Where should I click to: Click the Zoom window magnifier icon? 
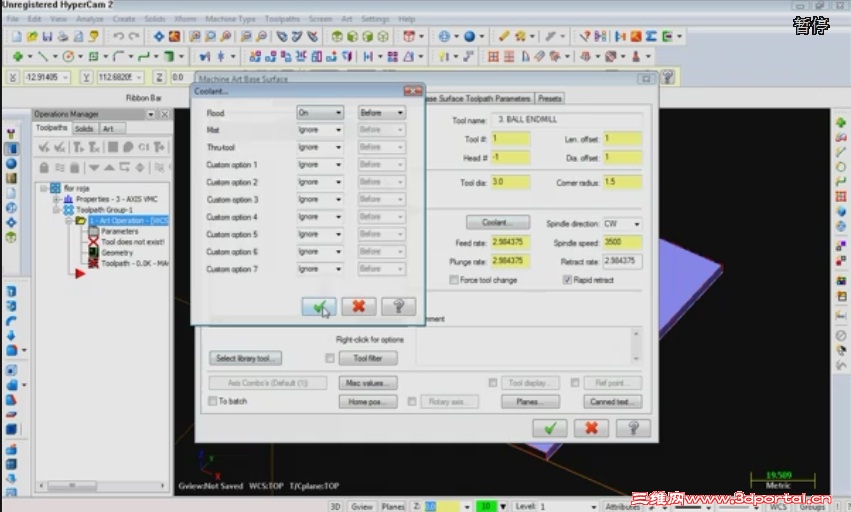(x=195, y=36)
